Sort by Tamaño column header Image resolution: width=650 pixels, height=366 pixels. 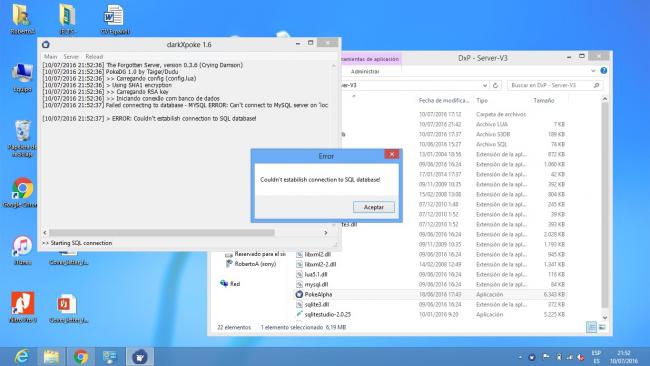point(543,101)
